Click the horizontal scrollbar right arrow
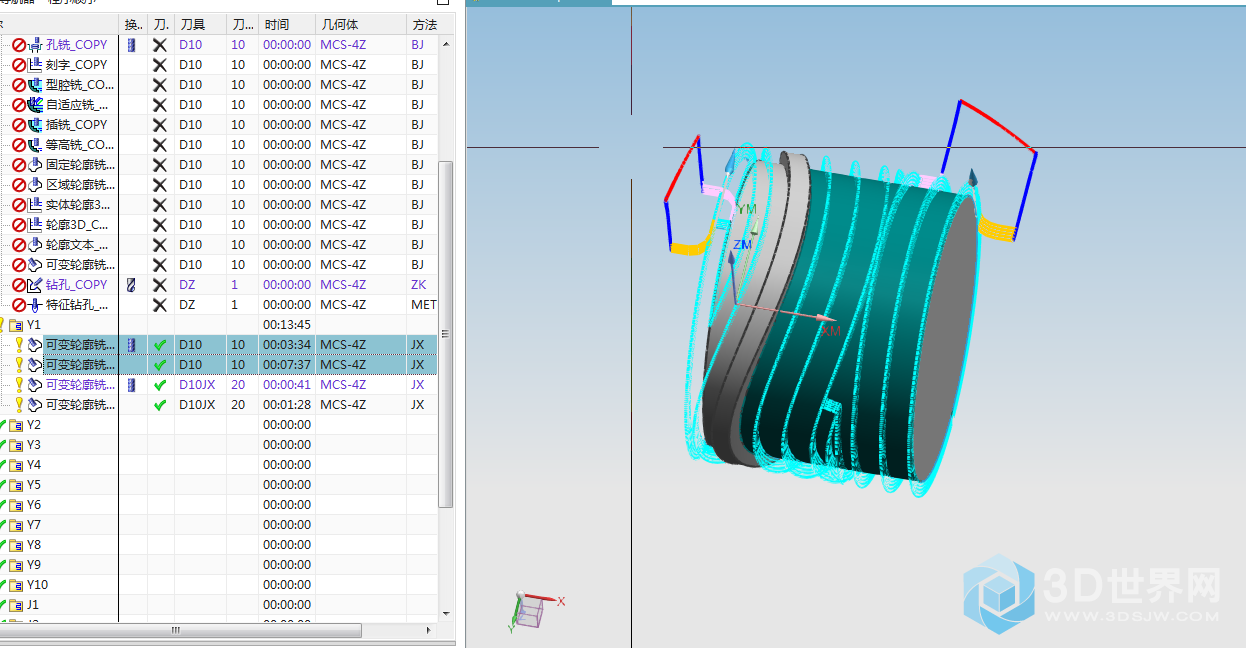1246x648 pixels. tap(429, 630)
